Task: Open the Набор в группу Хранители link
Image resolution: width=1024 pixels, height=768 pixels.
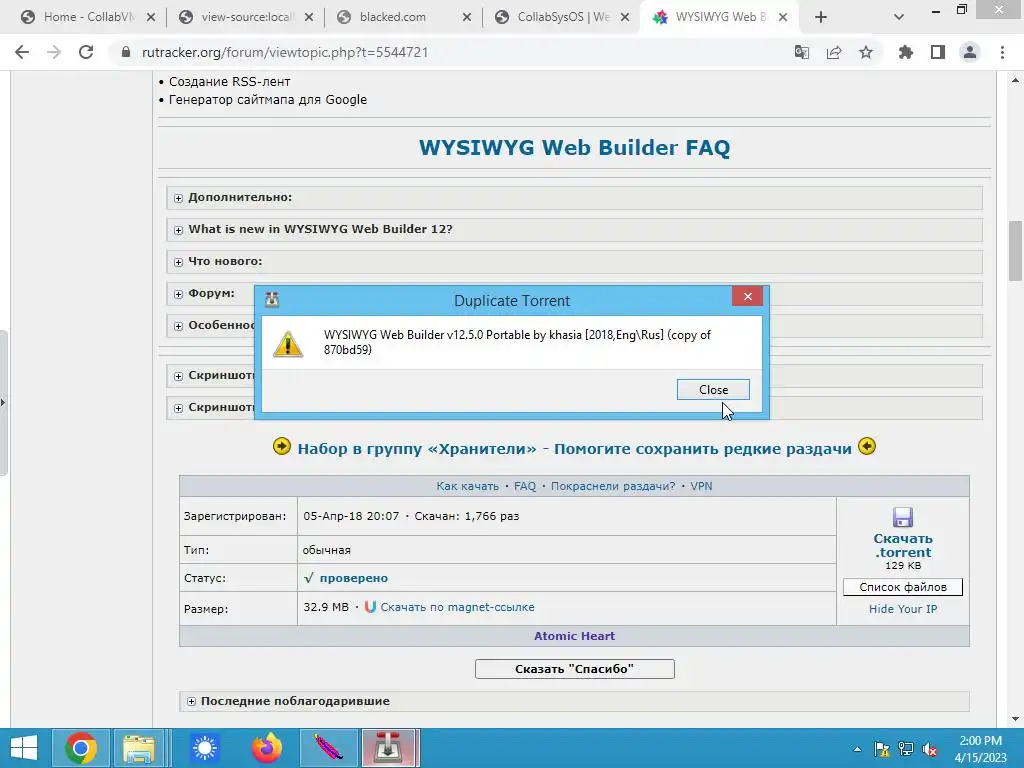Action: pyautogui.click(x=574, y=449)
